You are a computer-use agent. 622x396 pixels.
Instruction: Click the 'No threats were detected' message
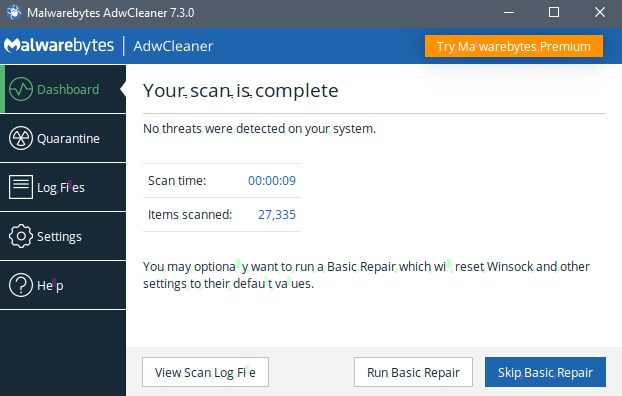259,129
